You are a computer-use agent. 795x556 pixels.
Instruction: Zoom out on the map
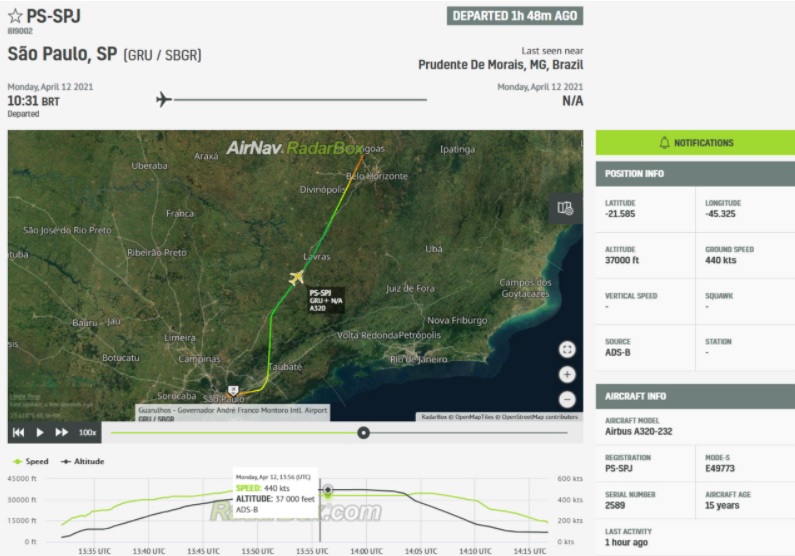pos(567,398)
